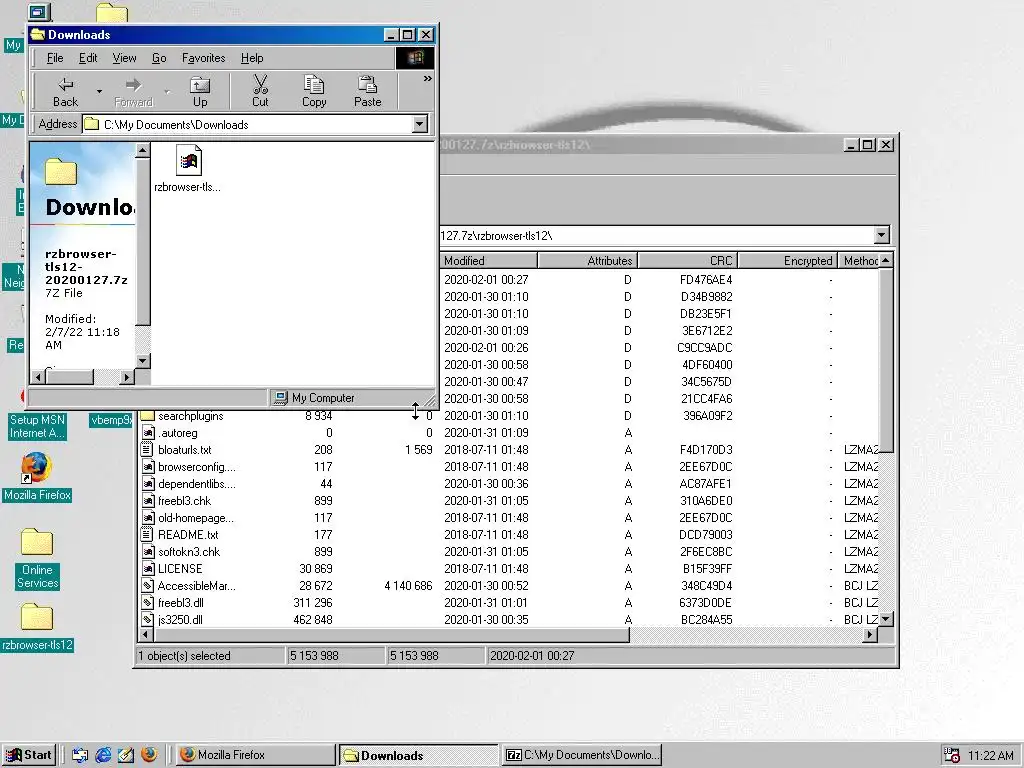The height and width of the screenshot is (768, 1024).
Task: Copy the selected file
Action: (x=313, y=92)
